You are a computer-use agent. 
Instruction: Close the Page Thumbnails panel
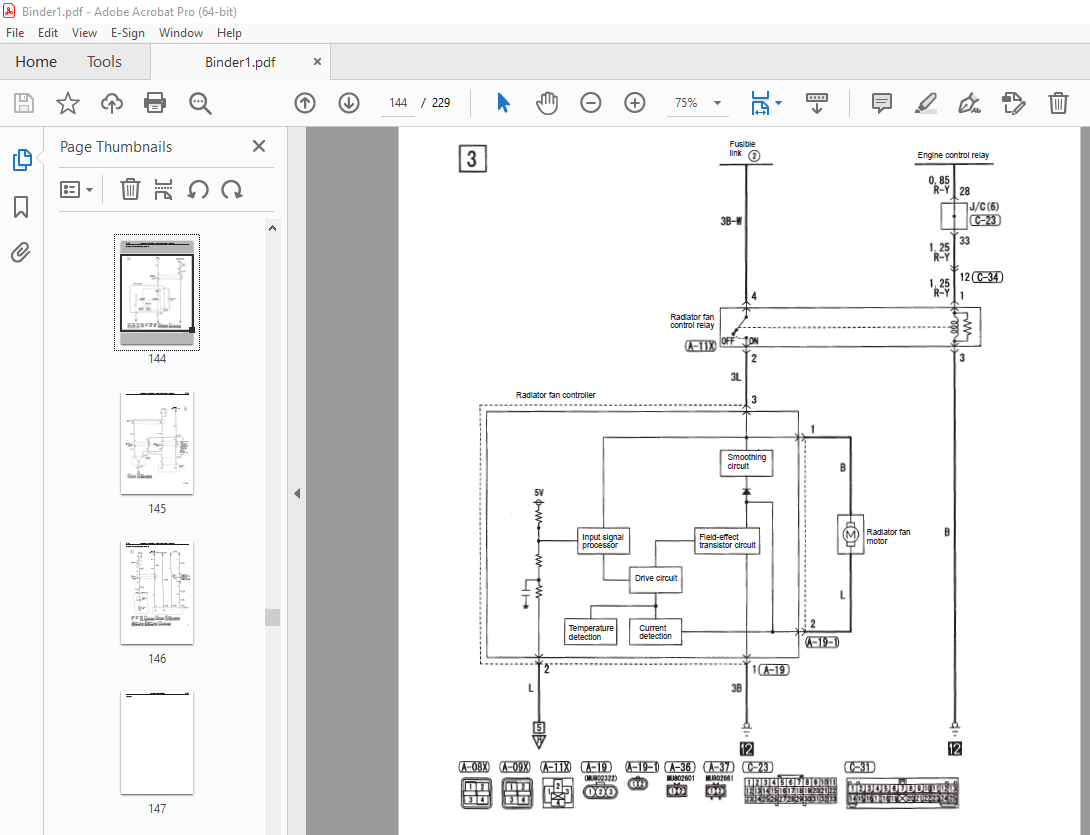click(259, 146)
